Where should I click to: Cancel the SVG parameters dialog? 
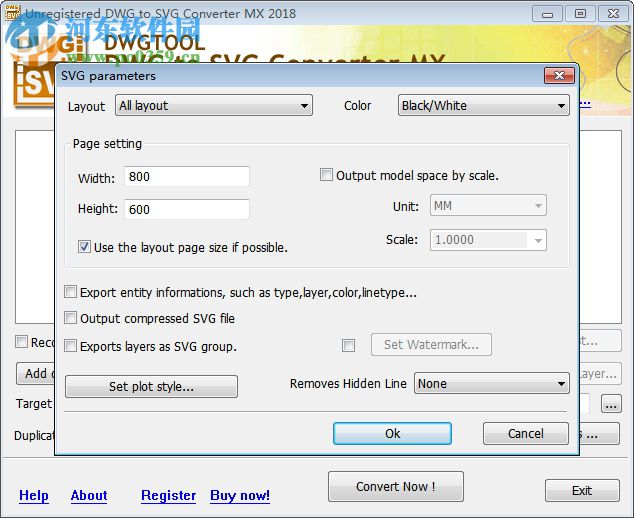tap(526, 433)
